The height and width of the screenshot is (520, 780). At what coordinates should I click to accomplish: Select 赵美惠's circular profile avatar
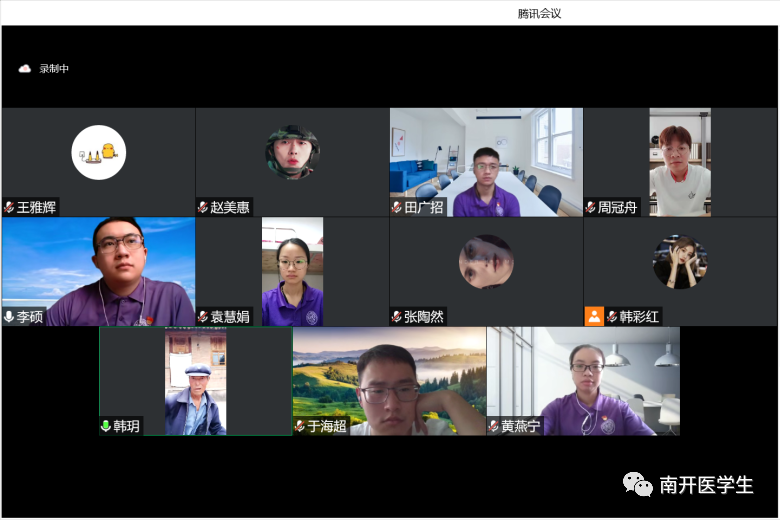(292, 152)
